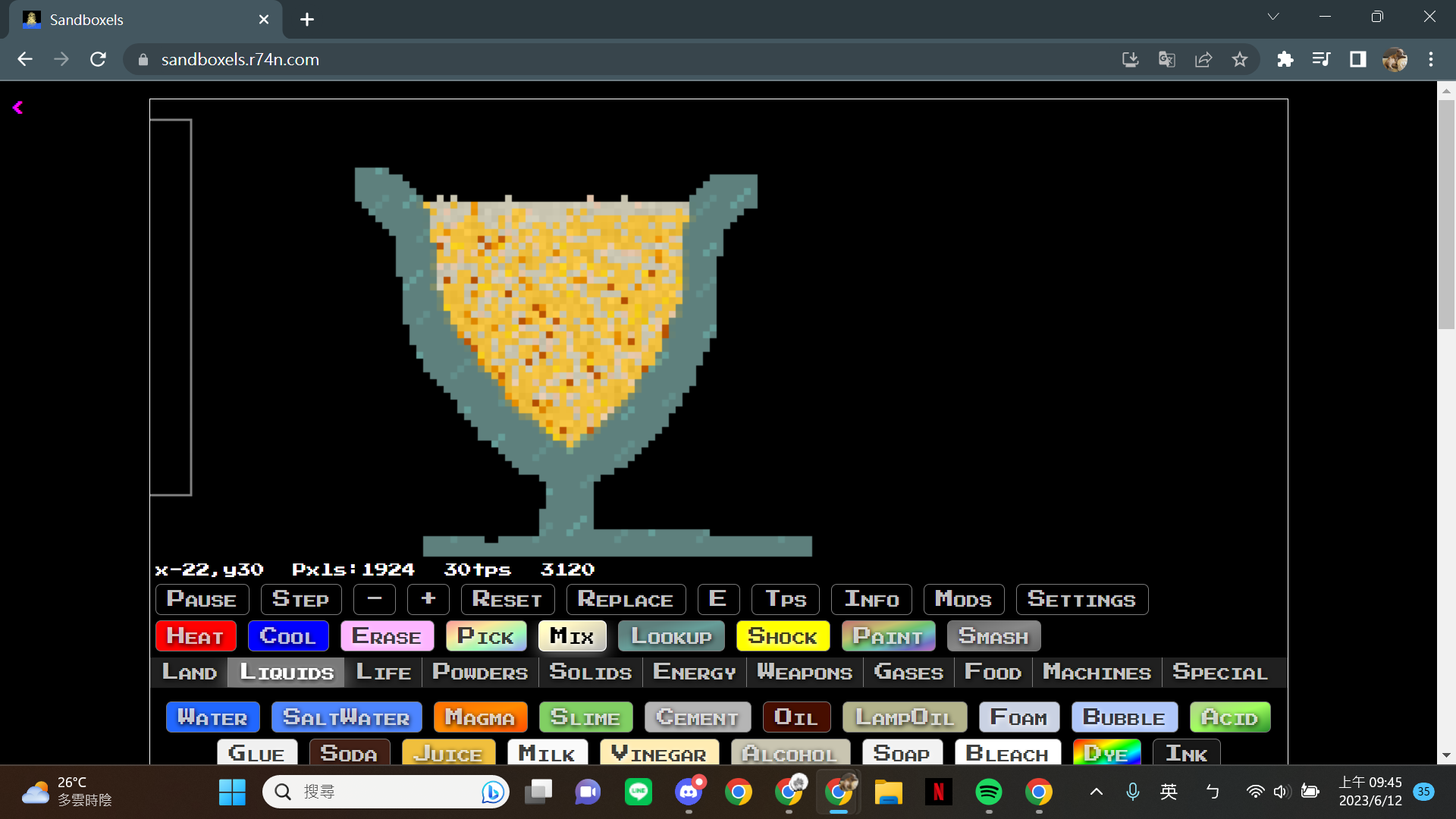Viewport: 1456px width, 819px height.
Task: Share this page icon in address bar
Action: click(x=1203, y=59)
